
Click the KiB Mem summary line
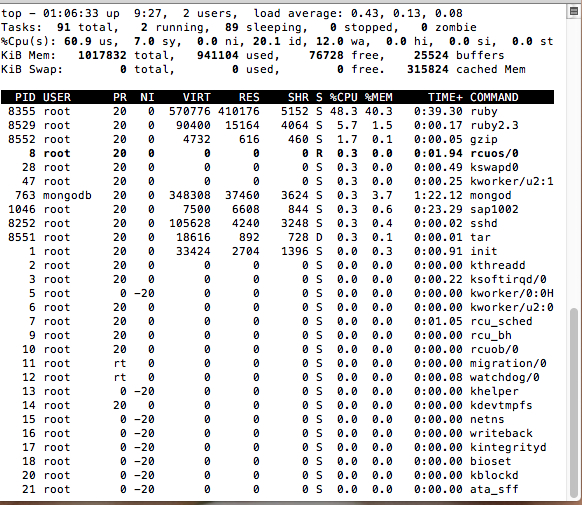(x=253, y=55)
